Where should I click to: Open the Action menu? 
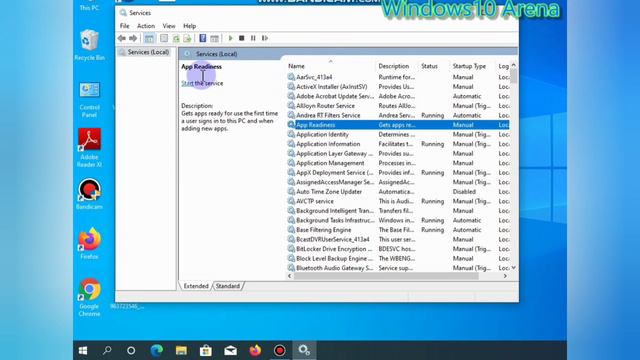pos(146,26)
